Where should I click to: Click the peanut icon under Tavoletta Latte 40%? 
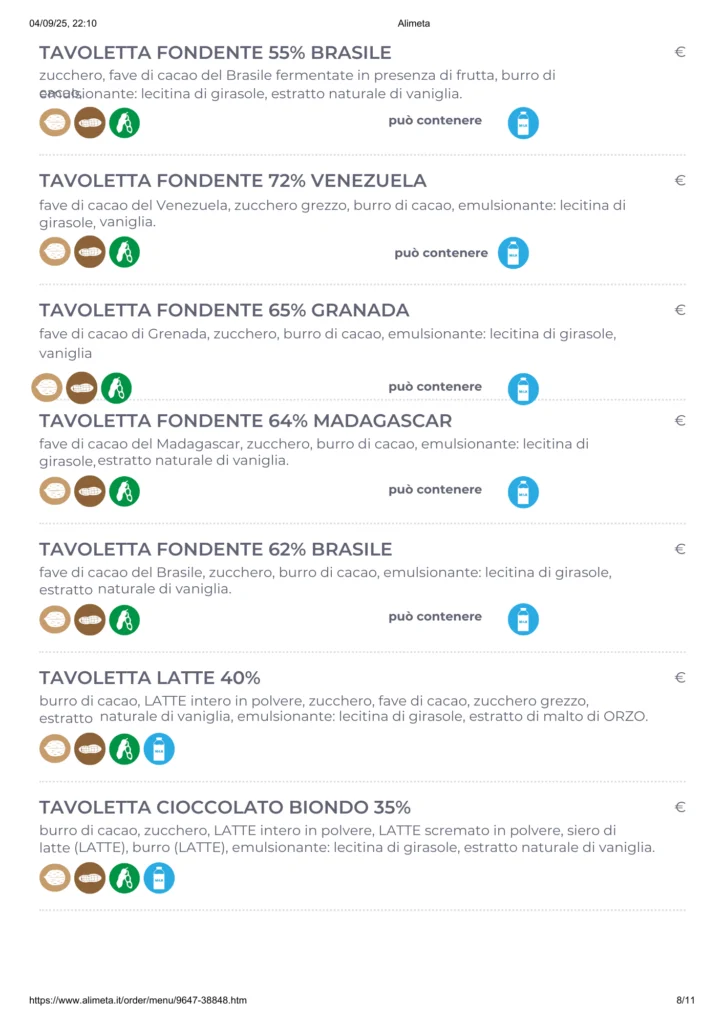point(90,749)
